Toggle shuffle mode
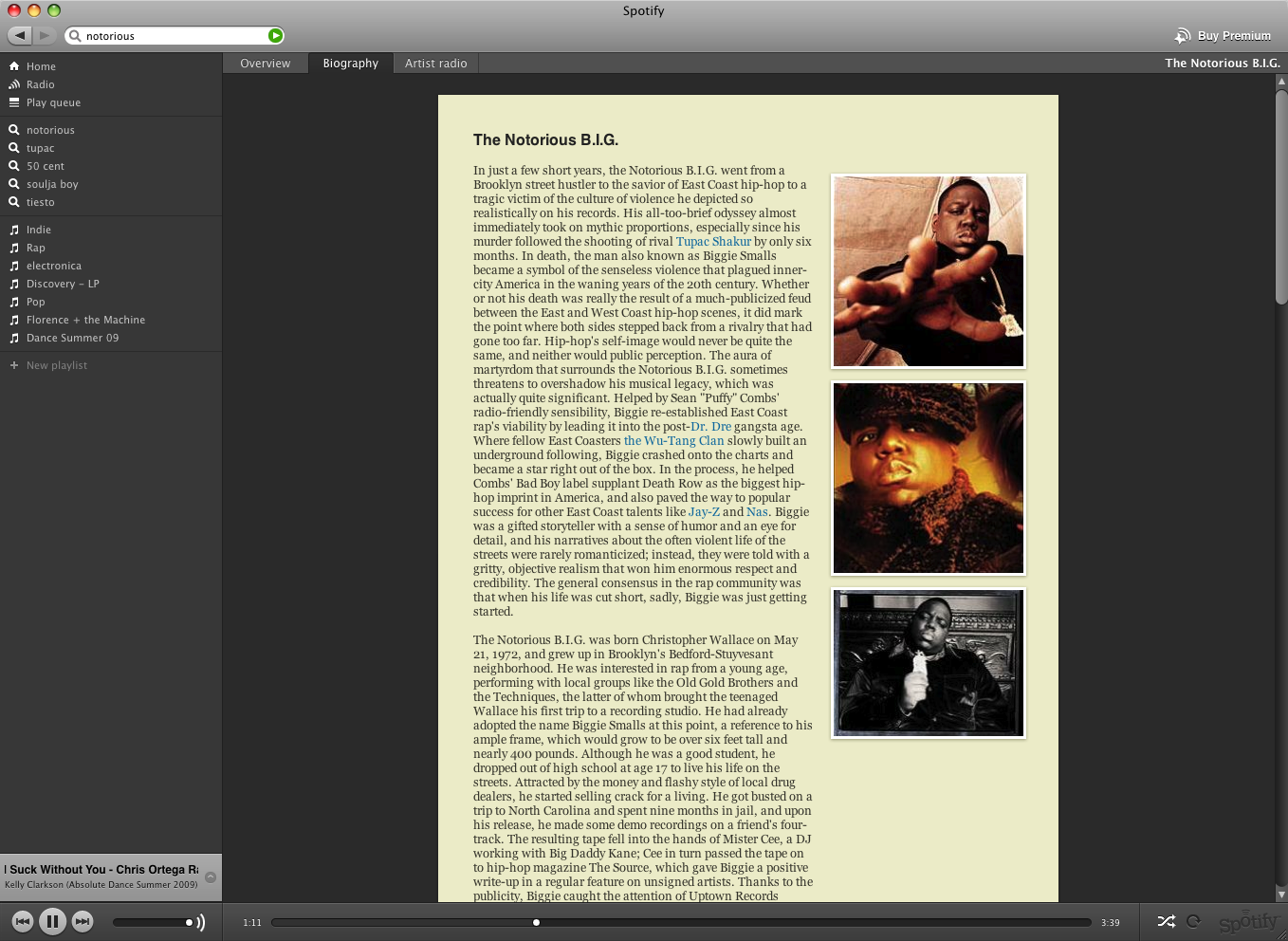This screenshot has height=941, width=1288. click(x=1167, y=921)
